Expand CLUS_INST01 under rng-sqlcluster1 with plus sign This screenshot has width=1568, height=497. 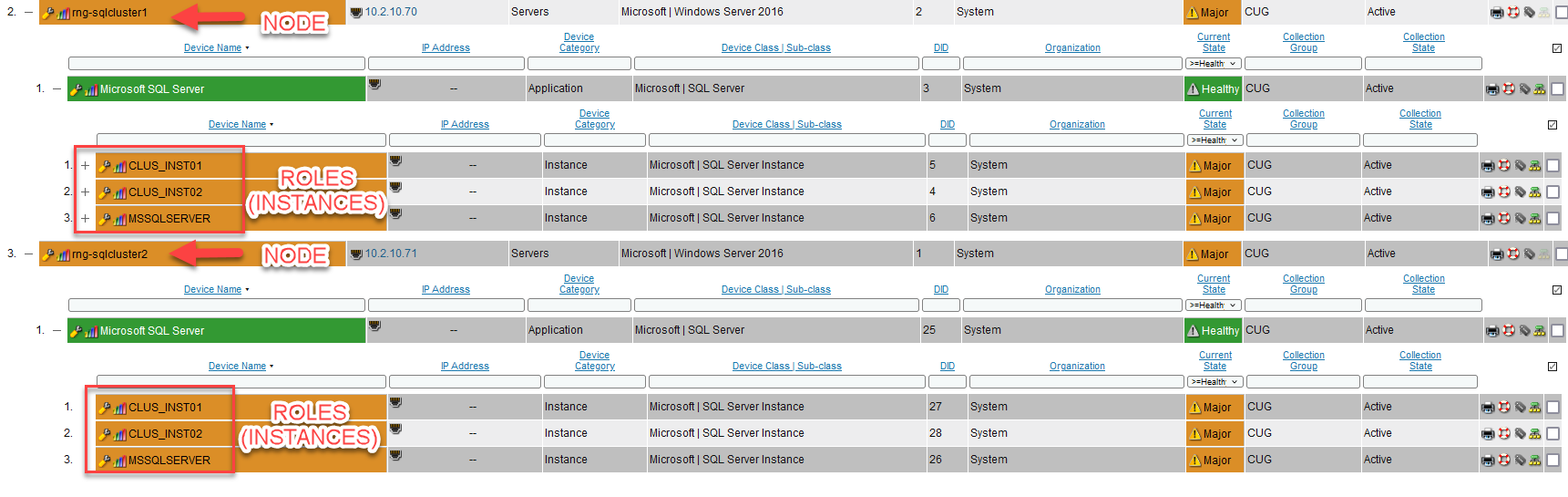tap(85, 166)
